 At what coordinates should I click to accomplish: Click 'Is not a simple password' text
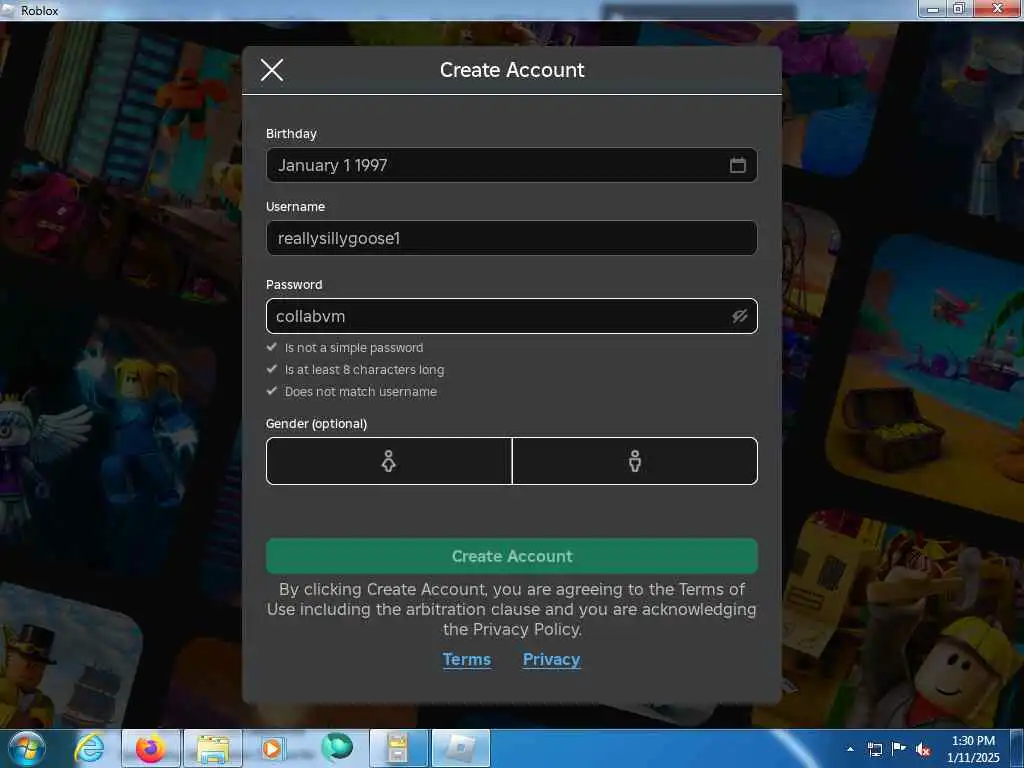353,347
